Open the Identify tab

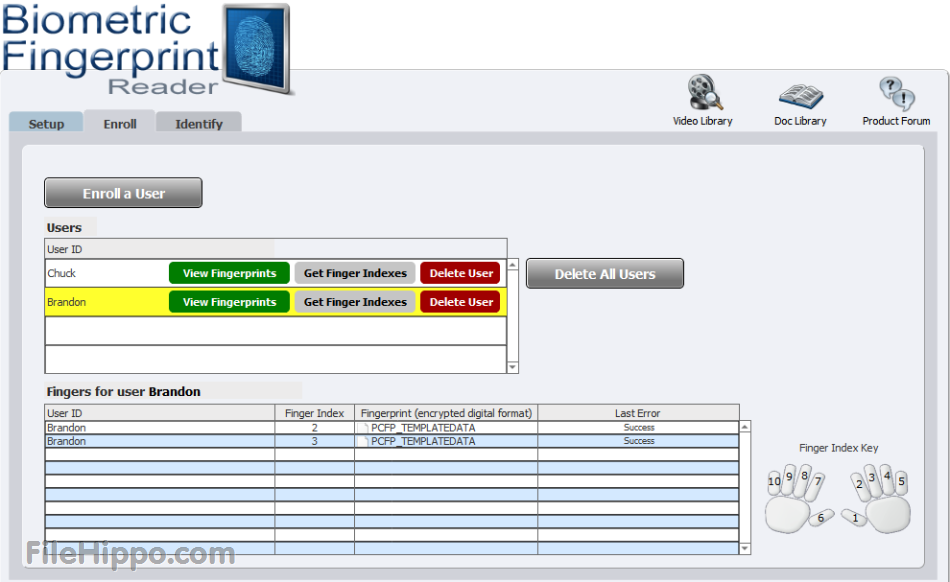click(x=198, y=123)
